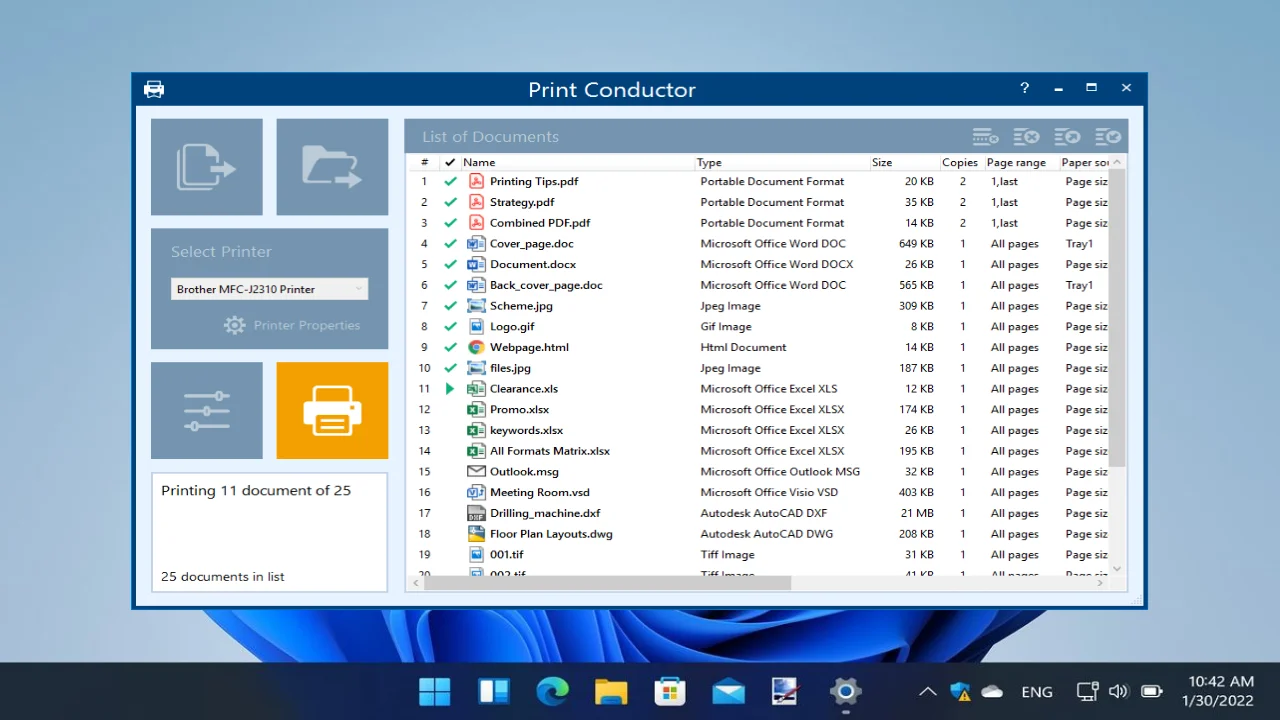This screenshot has width=1280, height=720.
Task: Toggle the check mark for Webpage.html
Action: point(450,347)
